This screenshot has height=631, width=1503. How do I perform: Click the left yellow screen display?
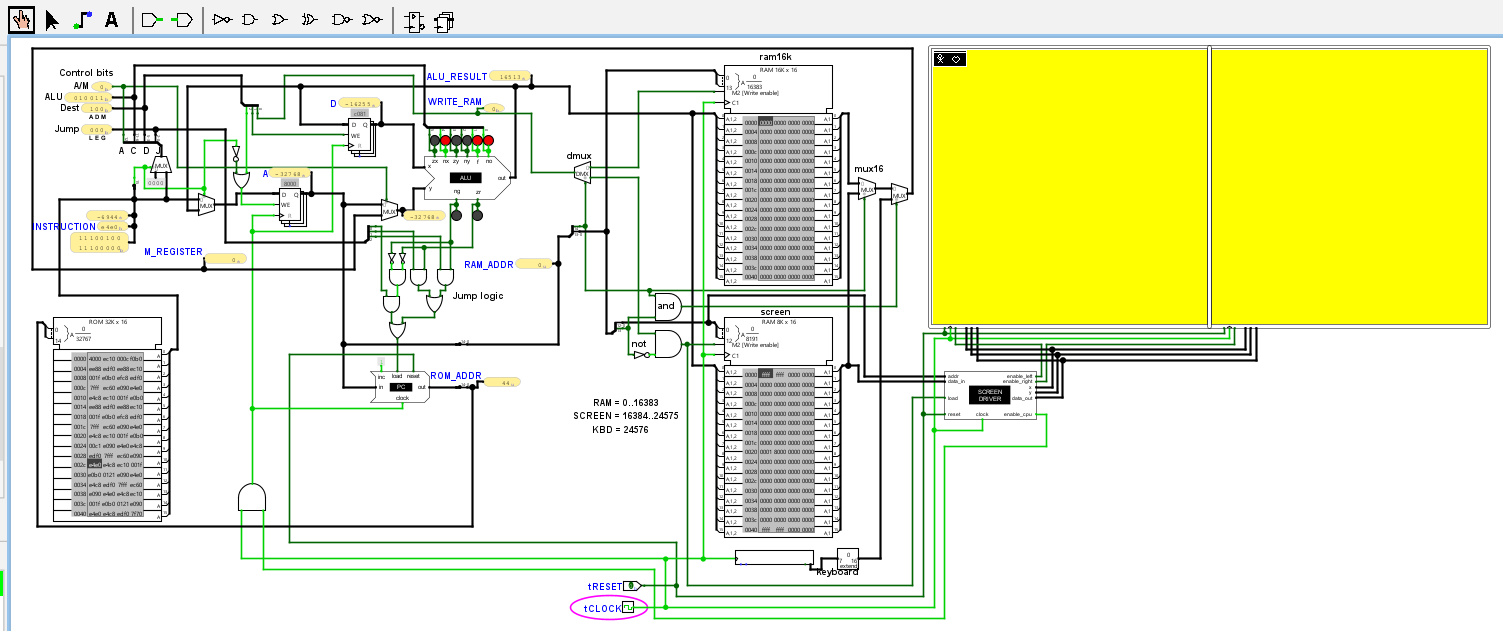(1068, 186)
